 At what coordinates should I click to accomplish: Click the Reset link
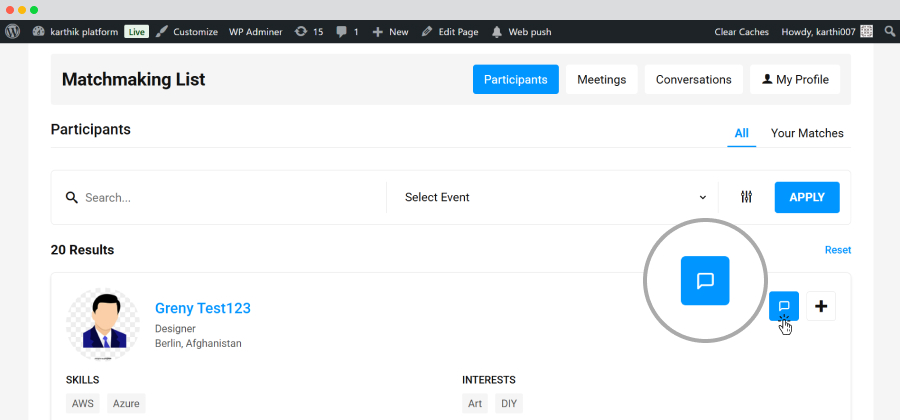[x=838, y=250]
